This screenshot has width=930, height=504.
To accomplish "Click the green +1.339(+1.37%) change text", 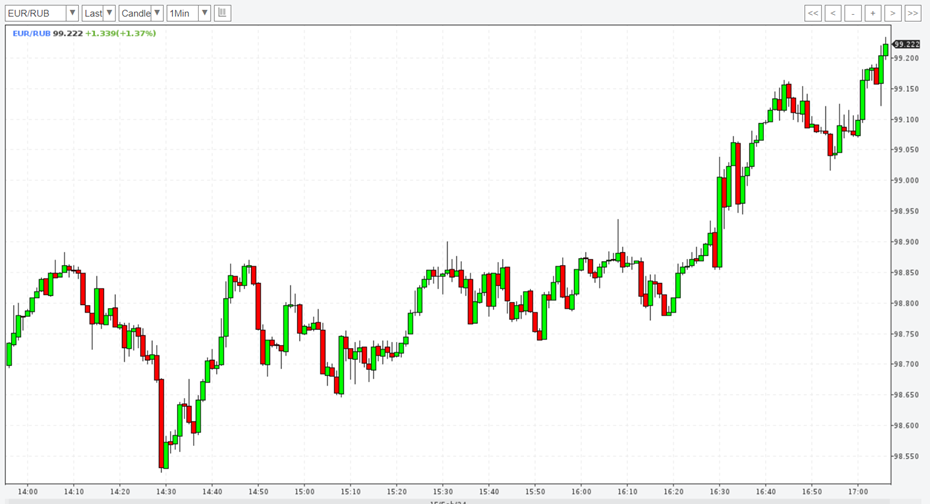I will click(x=120, y=33).
